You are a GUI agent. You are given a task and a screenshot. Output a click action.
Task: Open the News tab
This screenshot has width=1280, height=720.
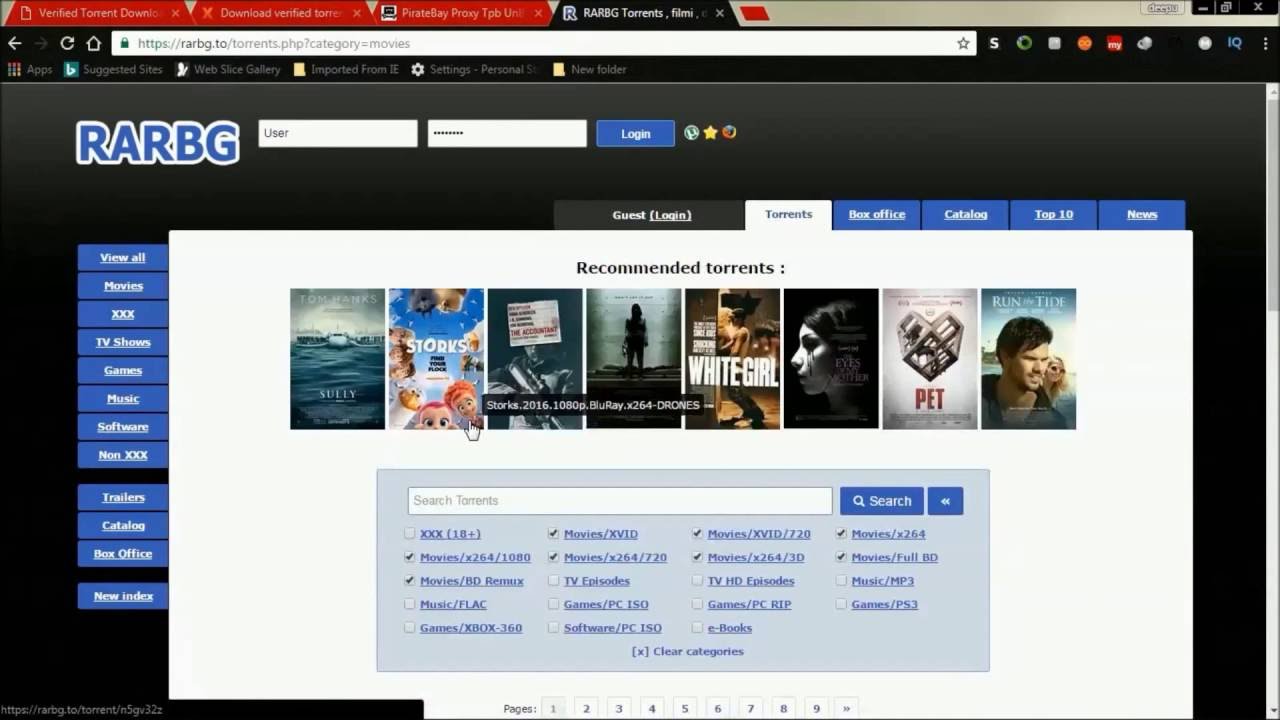(x=1142, y=214)
